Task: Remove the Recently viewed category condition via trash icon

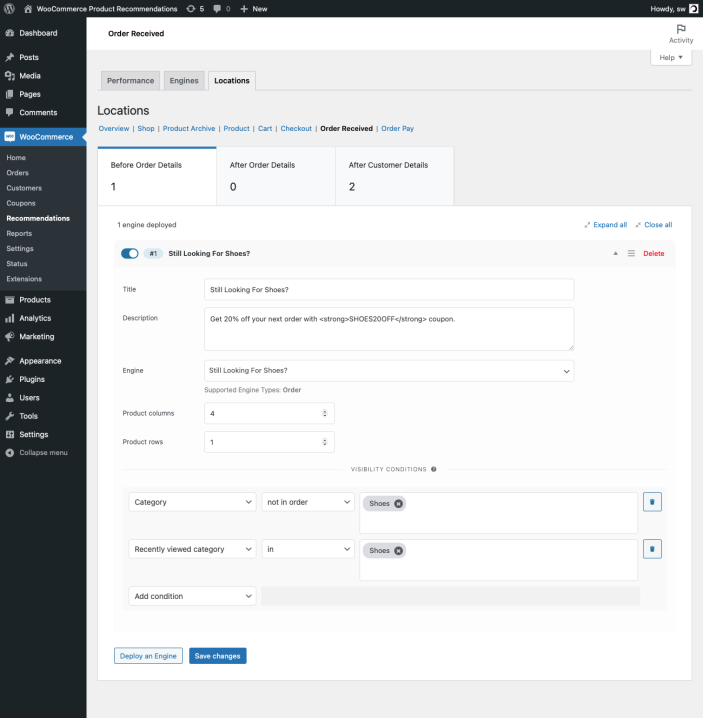Action: (x=651, y=549)
